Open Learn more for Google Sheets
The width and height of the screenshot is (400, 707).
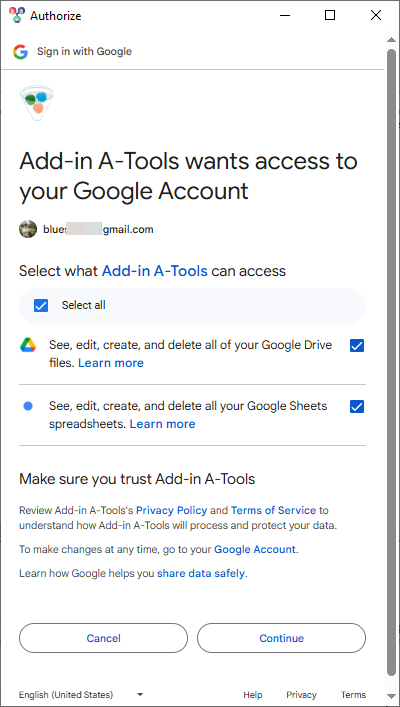162,424
